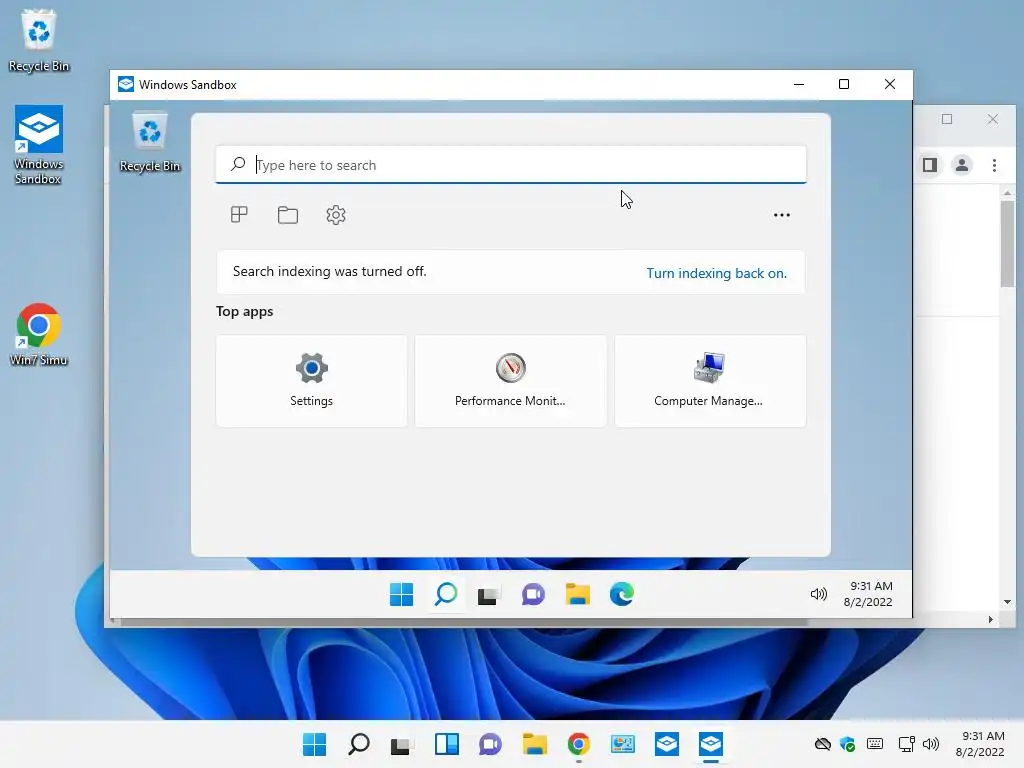
Task: Open Task View in Sandbox taskbar
Action: 488,594
